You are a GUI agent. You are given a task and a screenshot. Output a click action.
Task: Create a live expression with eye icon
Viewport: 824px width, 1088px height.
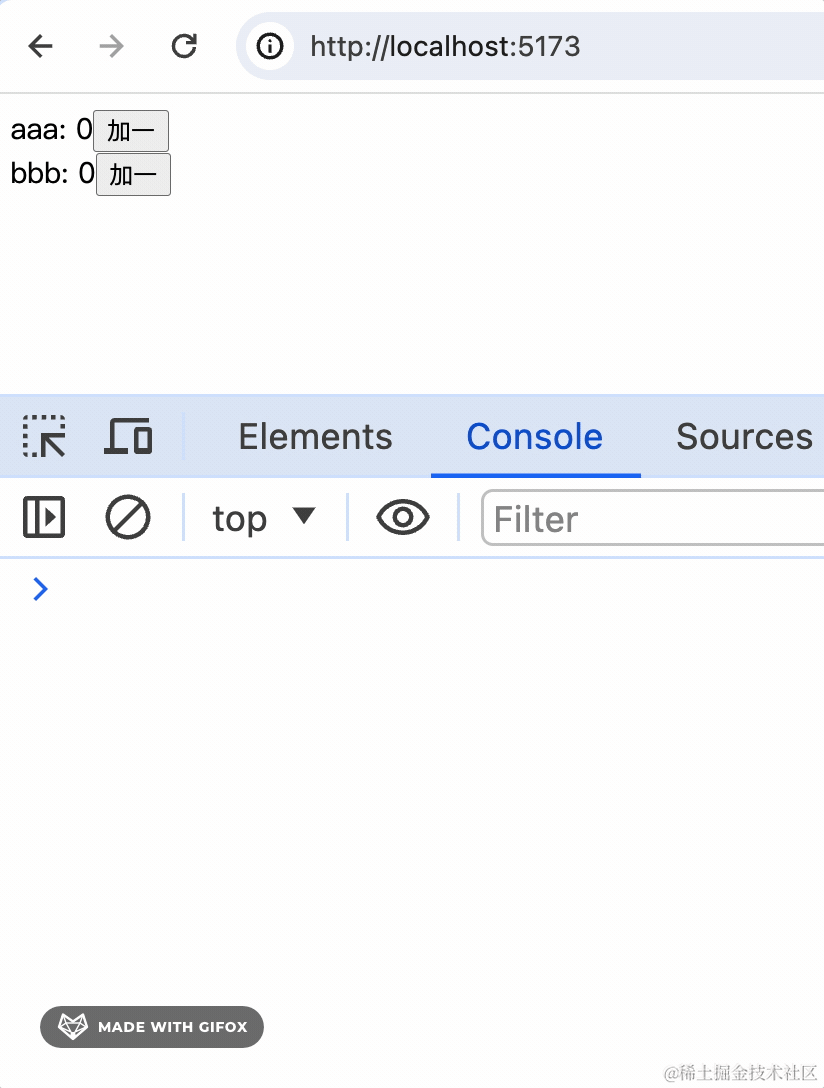(x=402, y=518)
